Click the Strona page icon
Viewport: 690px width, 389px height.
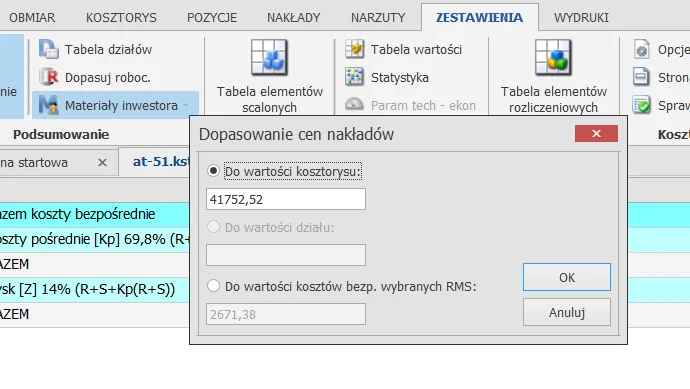point(642,77)
